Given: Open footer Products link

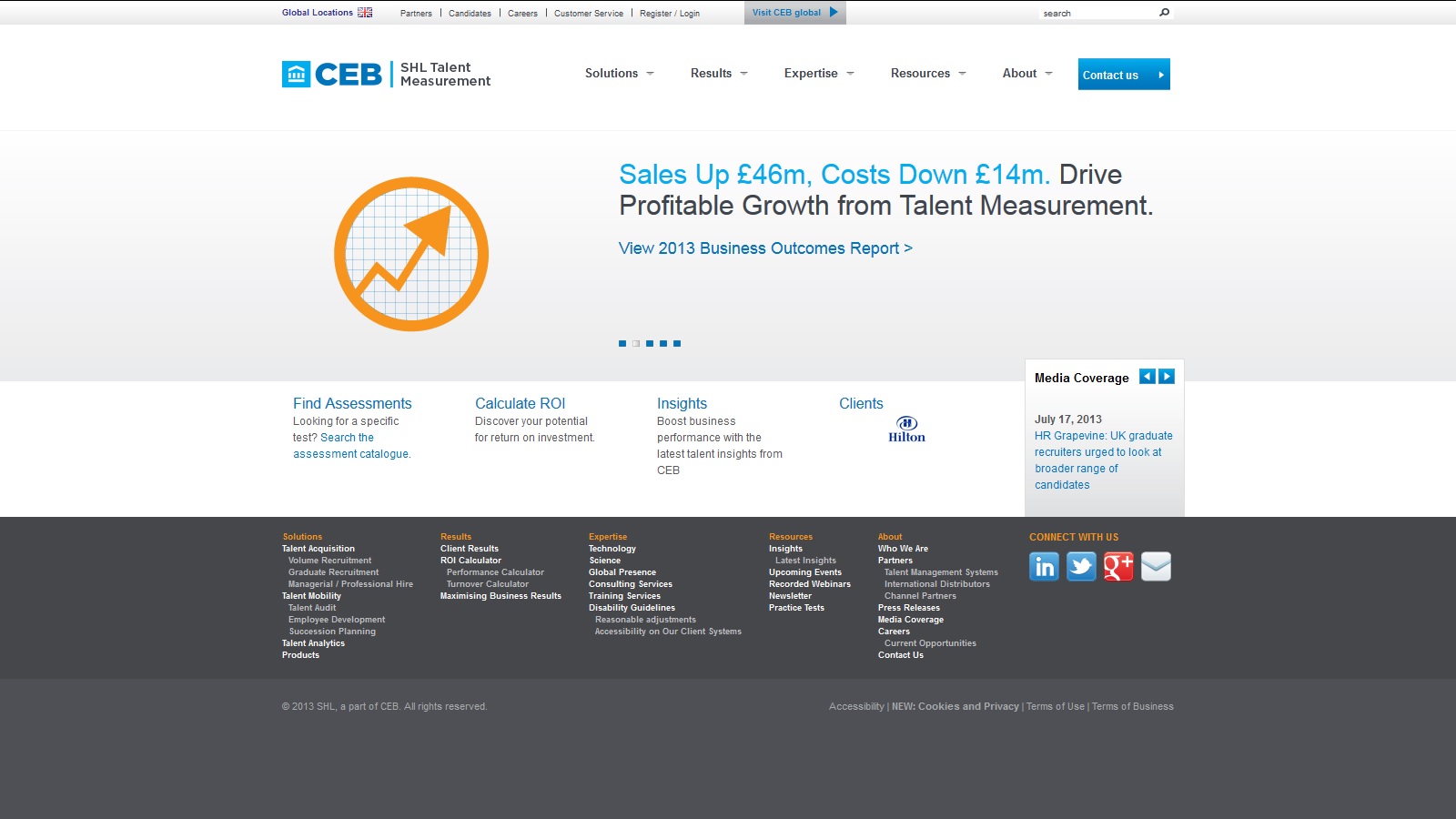Looking at the screenshot, I should coord(300,655).
